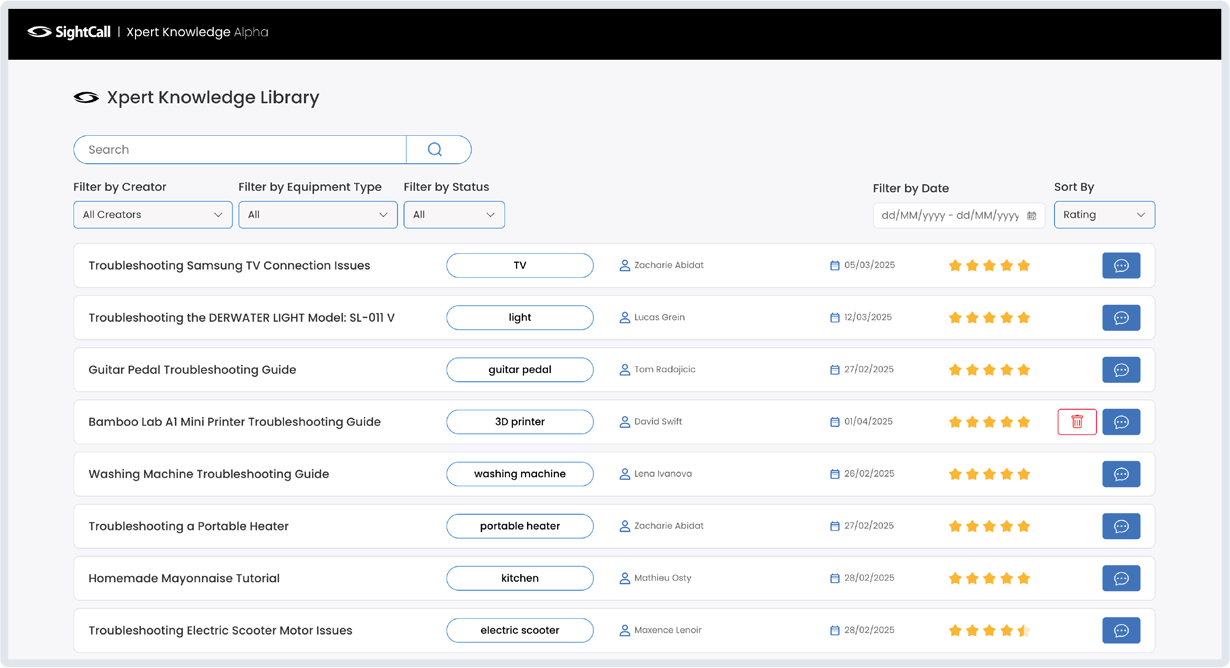Viewport: 1230px width, 668px height.
Task: Open chat for Washing Machine Troubleshooting Guide
Action: 1121,474
